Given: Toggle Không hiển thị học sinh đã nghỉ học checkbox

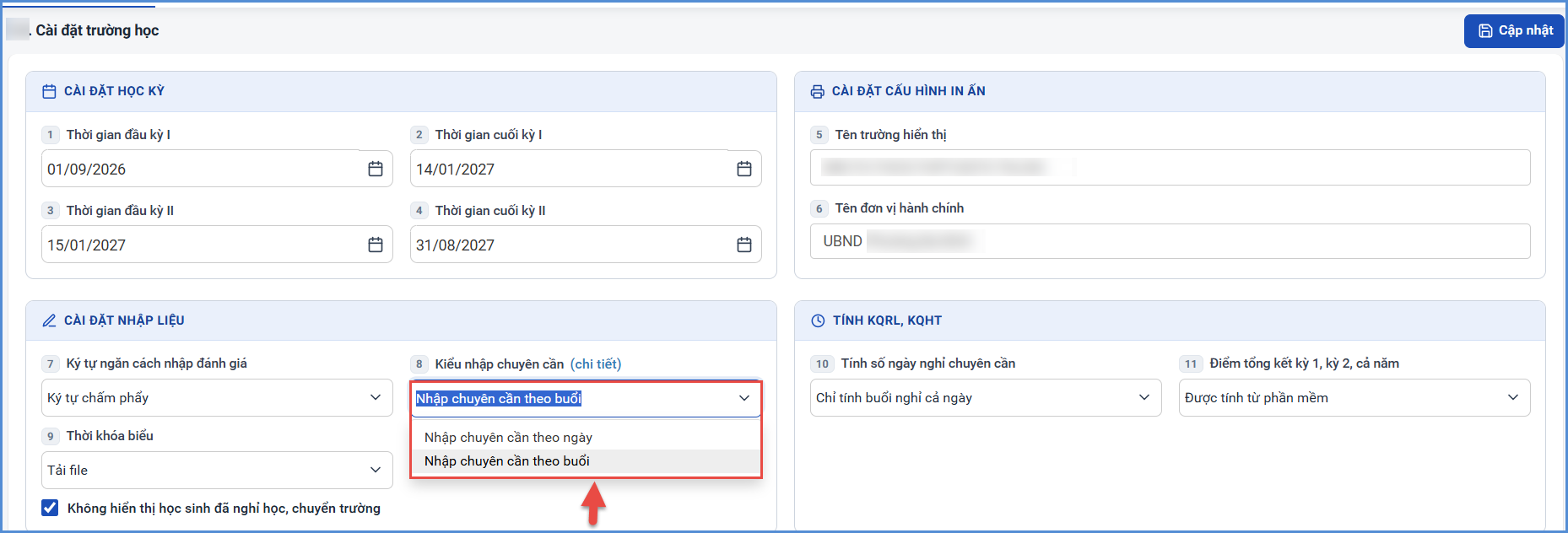Looking at the screenshot, I should pyautogui.click(x=50, y=508).
